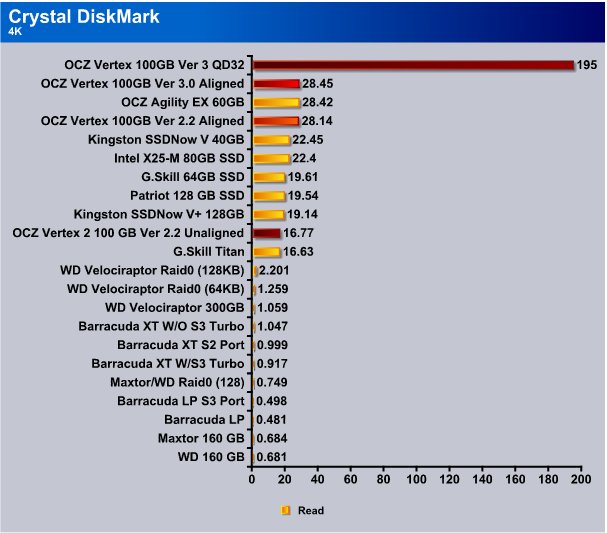This screenshot has height=533, width=607.
Task: Select WD Velociraptor Raid0 (64KB) label
Action: pos(156,289)
